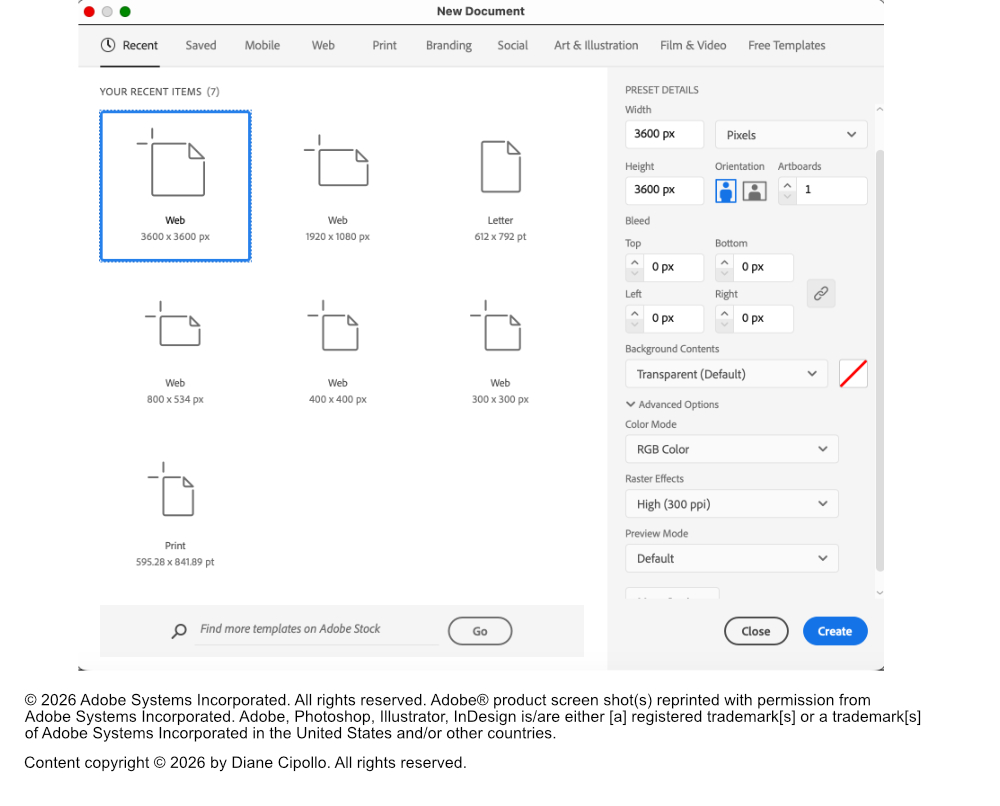Click the scroll up arrow in preset details

879,110
